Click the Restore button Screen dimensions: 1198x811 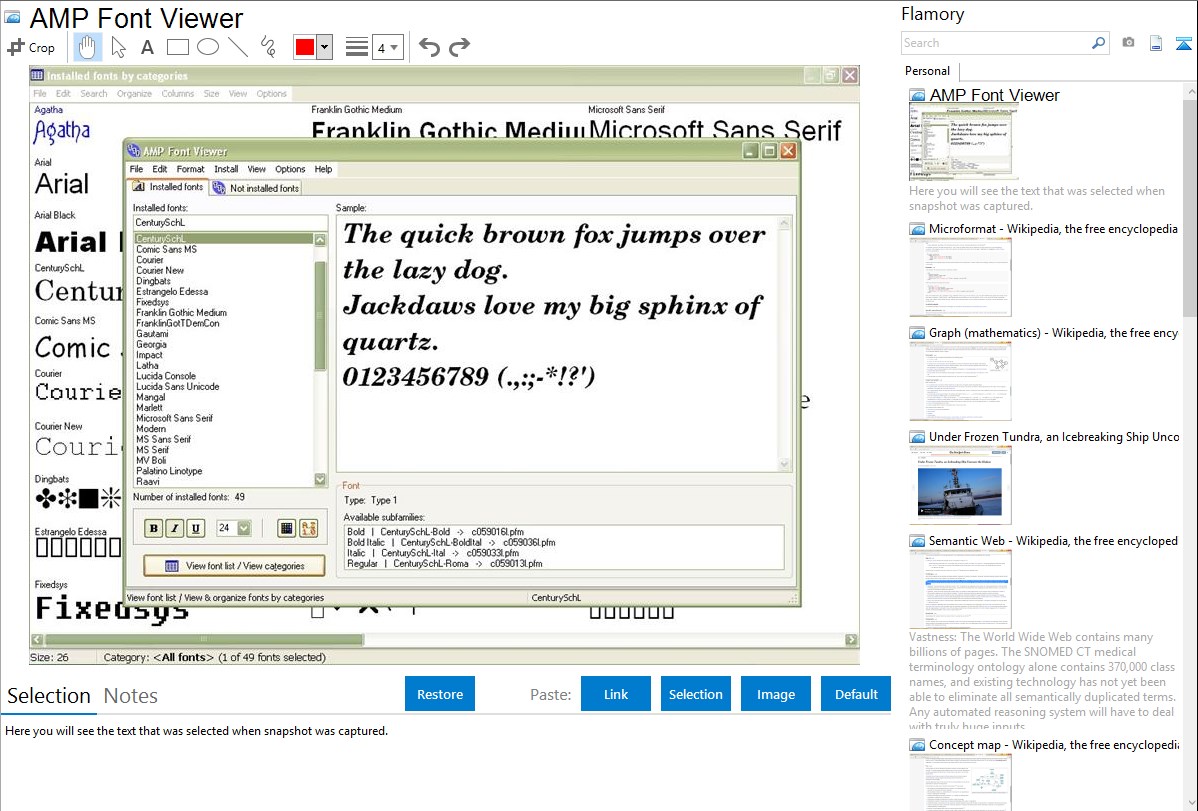click(x=440, y=694)
